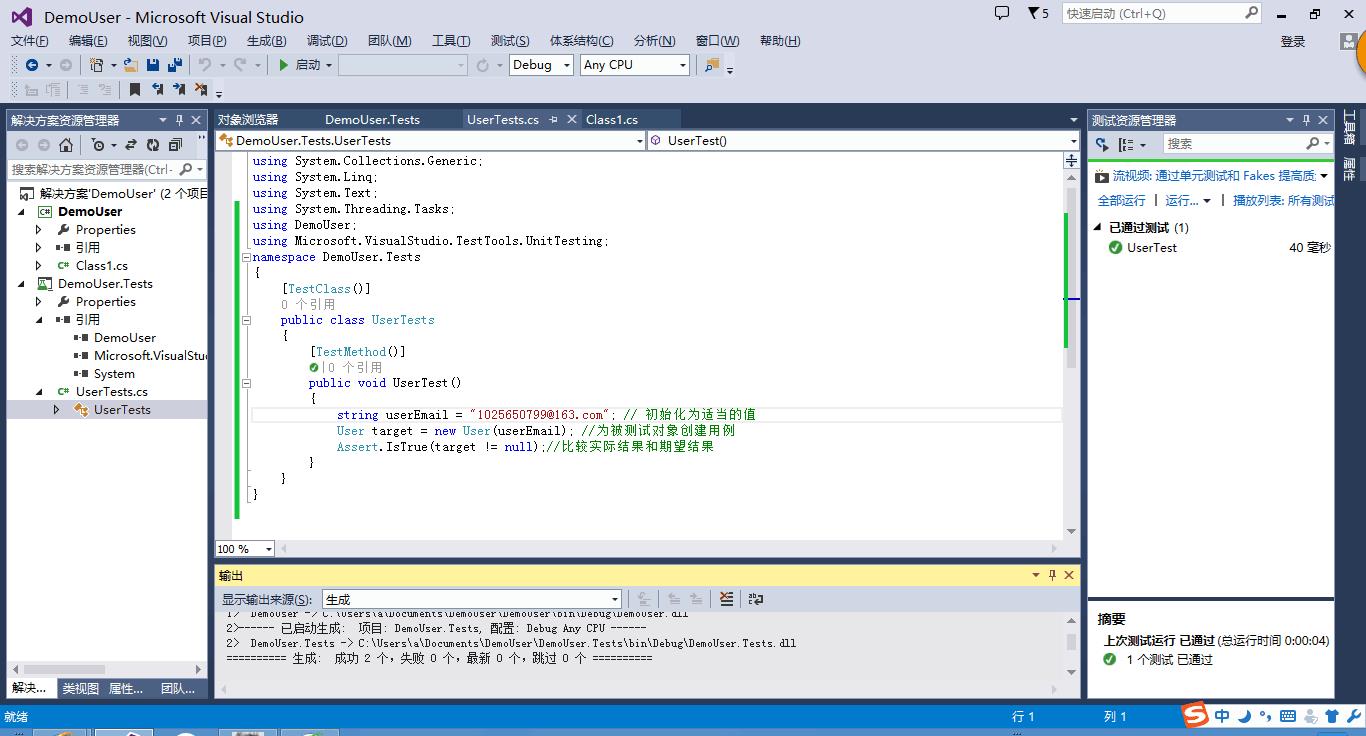
Task: Click the Navigate Backward arrow icon
Action: (x=32, y=65)
